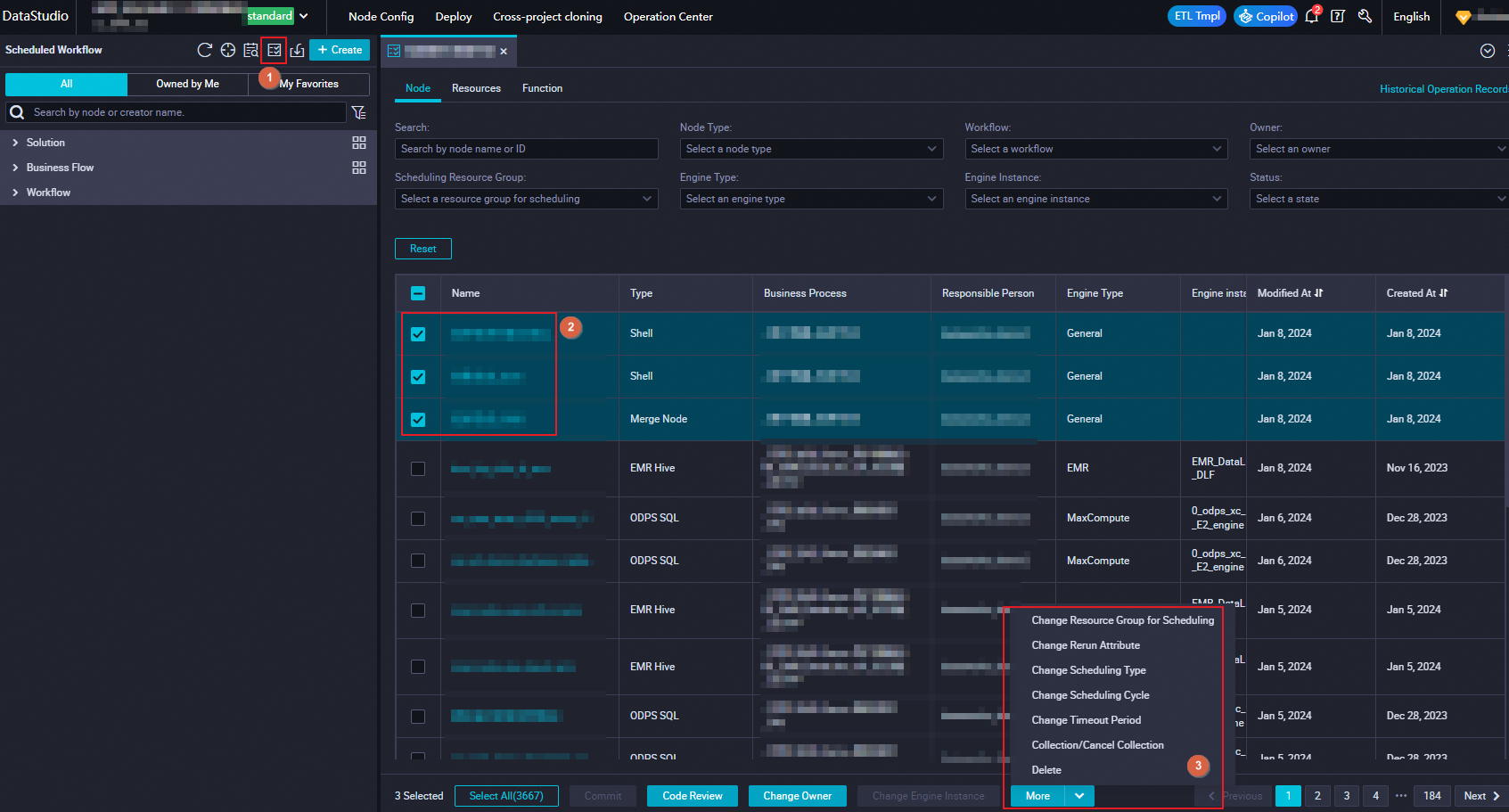The height and width of the screenshot is (812, 1509).
Task: Open the Engine Type dropdown
Action: click(x=810, y=199)
